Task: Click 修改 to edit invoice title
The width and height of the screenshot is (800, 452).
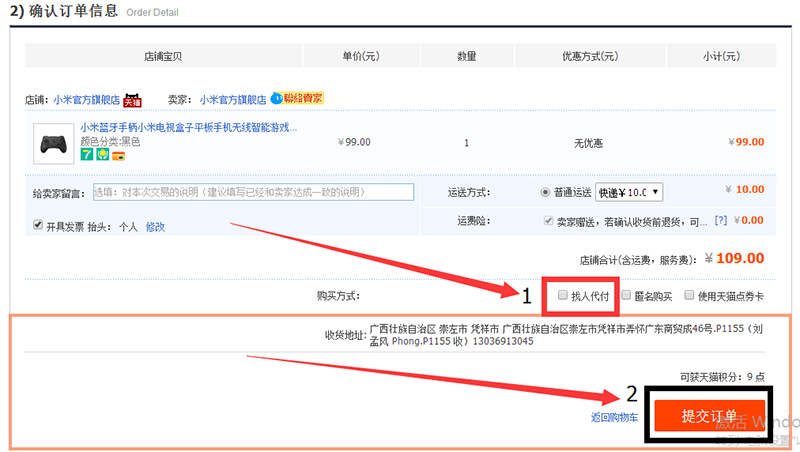Action: click(155, 227)
